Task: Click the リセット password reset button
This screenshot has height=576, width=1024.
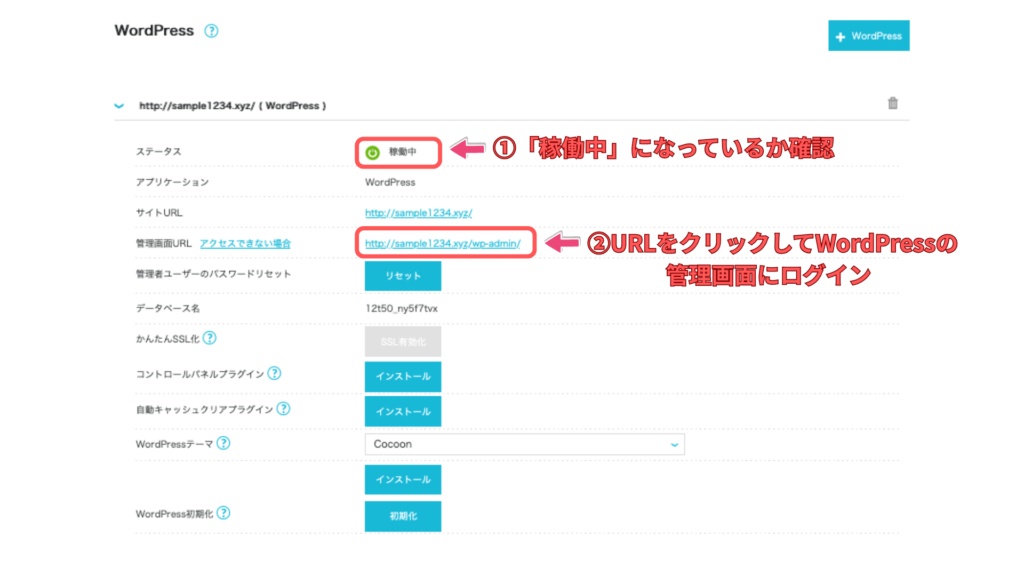Action: (x=402, y=276)
